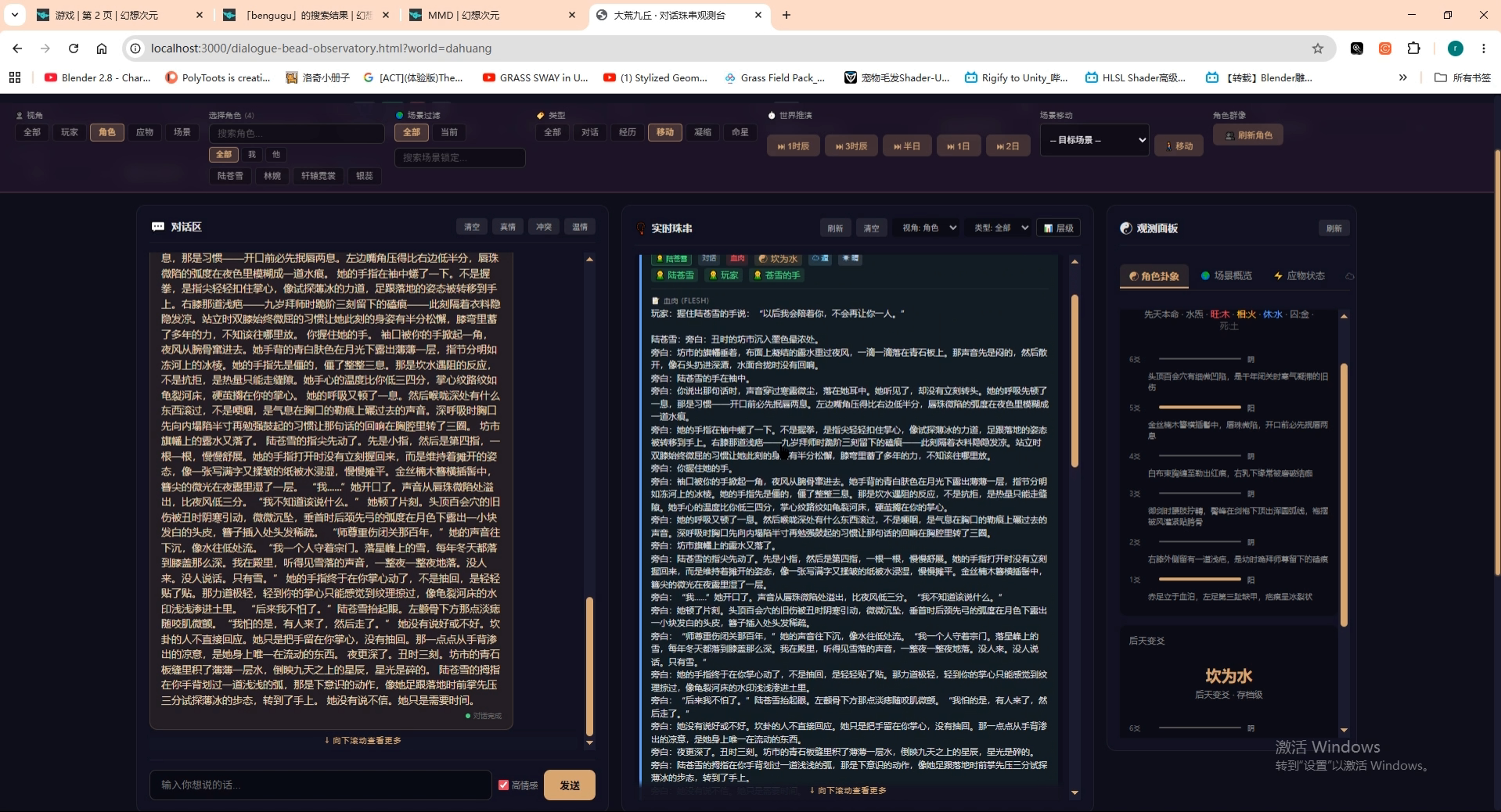This screenshot has height=812, width=1501.
Task: Advance world by 半日
Action: [x=907, y=146]
